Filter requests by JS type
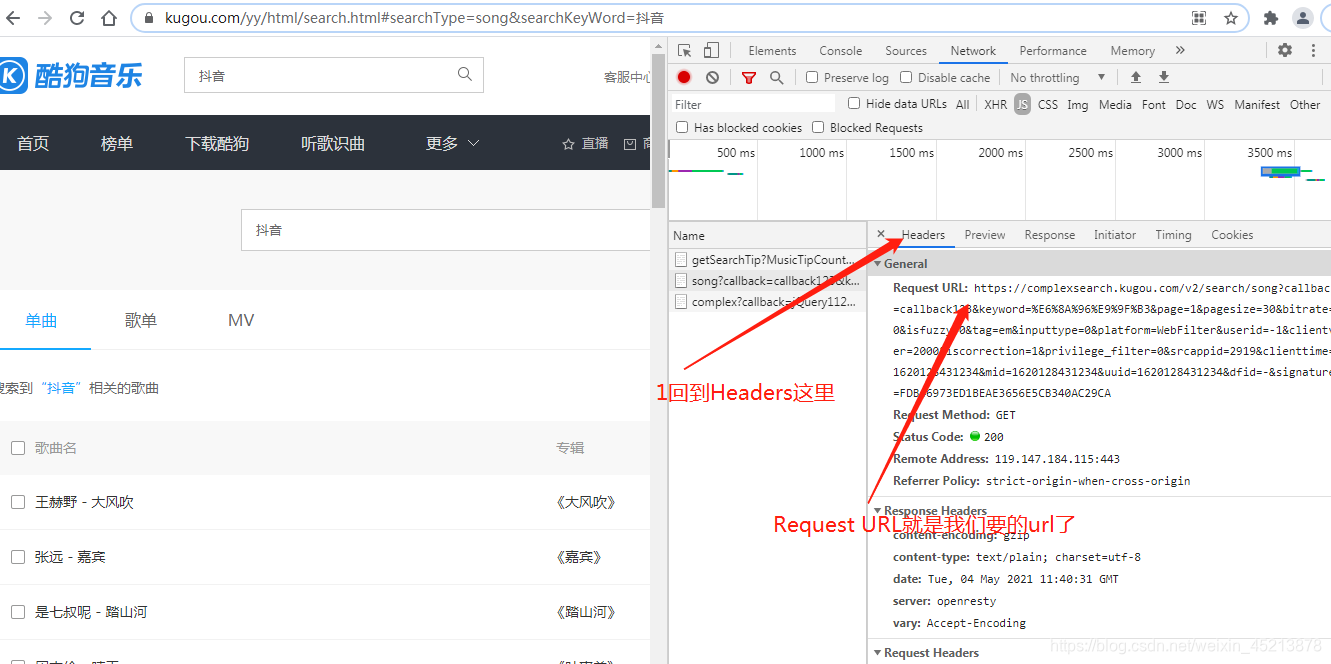Image resolution: width=1331 pixels, height=664 pixels. pos(1022,104)
